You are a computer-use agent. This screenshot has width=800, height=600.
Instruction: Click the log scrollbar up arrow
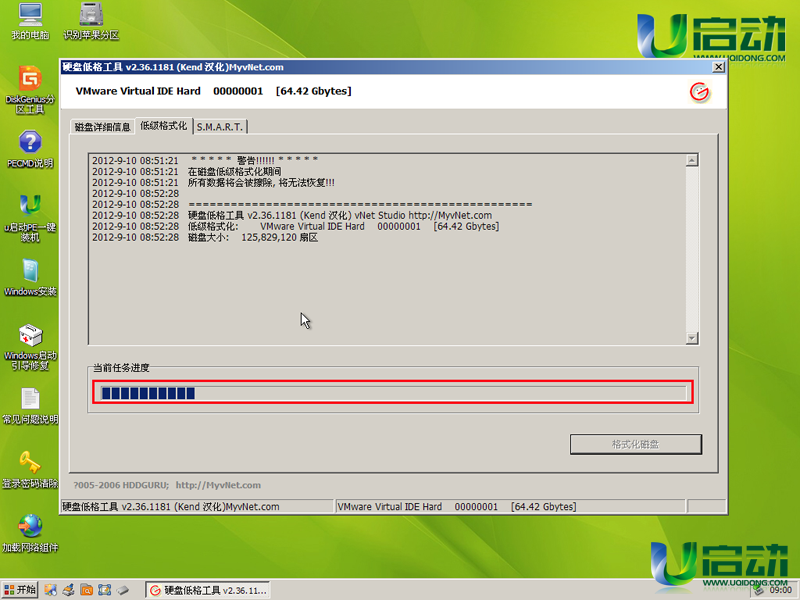point(692,160)
